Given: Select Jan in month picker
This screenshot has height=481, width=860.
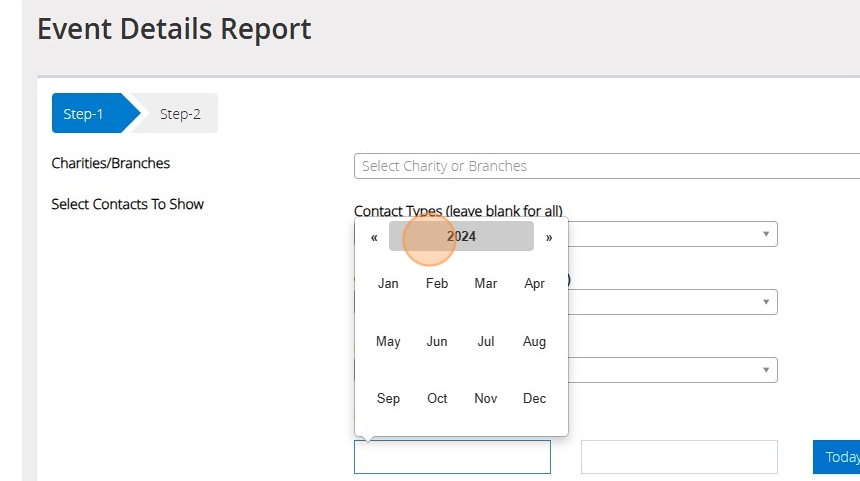Looking at the screenshot, I should (x=388, y=284).
